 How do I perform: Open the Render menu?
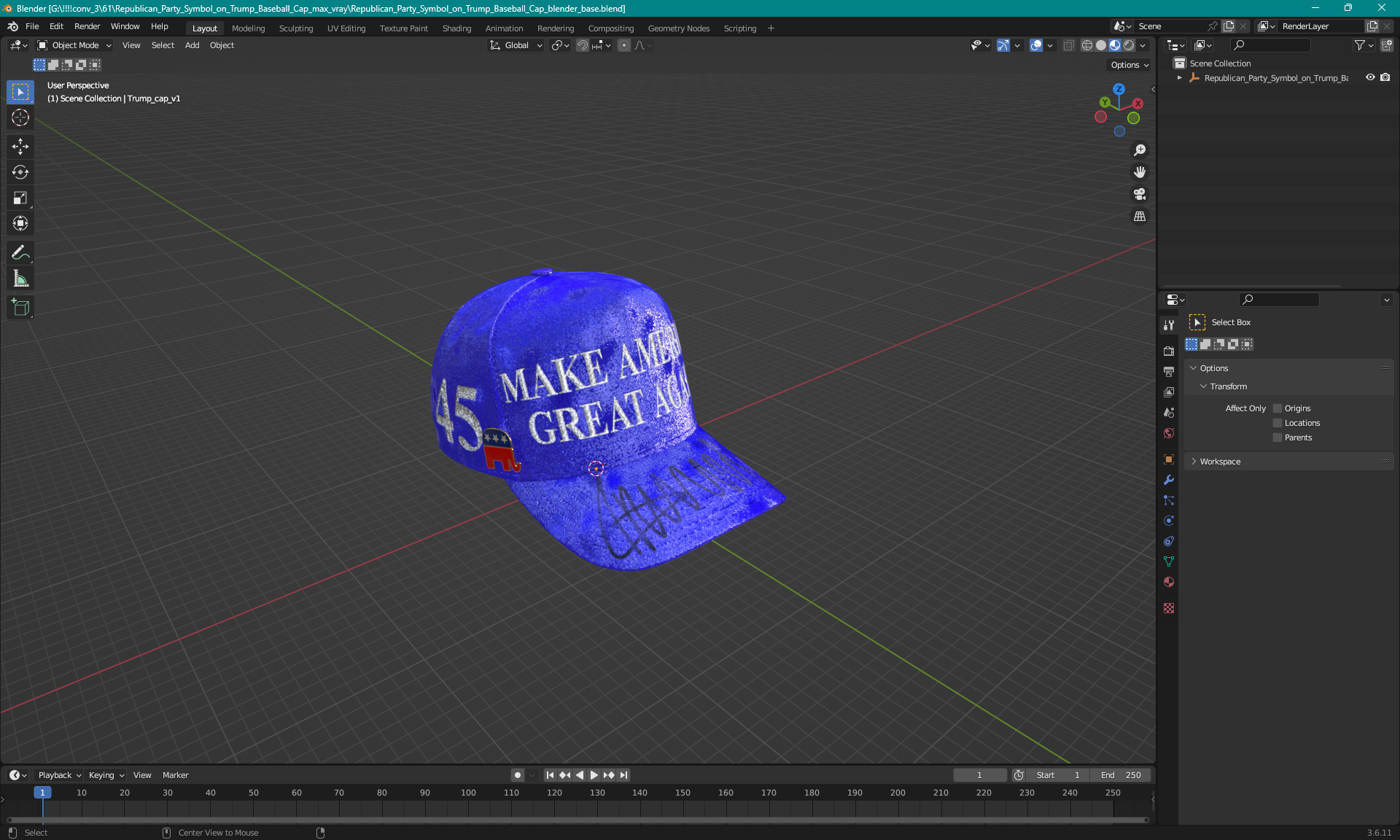[x=87, y=26]
